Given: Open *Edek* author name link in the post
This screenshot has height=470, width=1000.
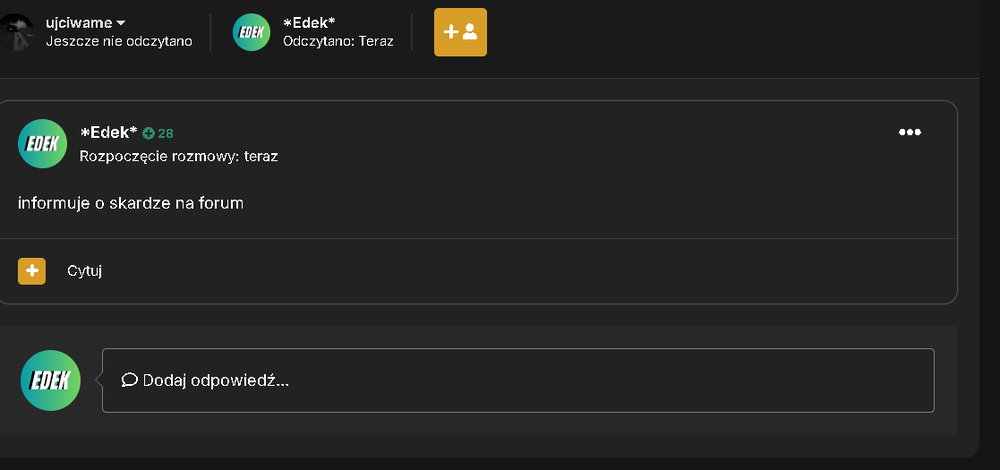Looking at the screenshot, I should click(x=108, y=132).
